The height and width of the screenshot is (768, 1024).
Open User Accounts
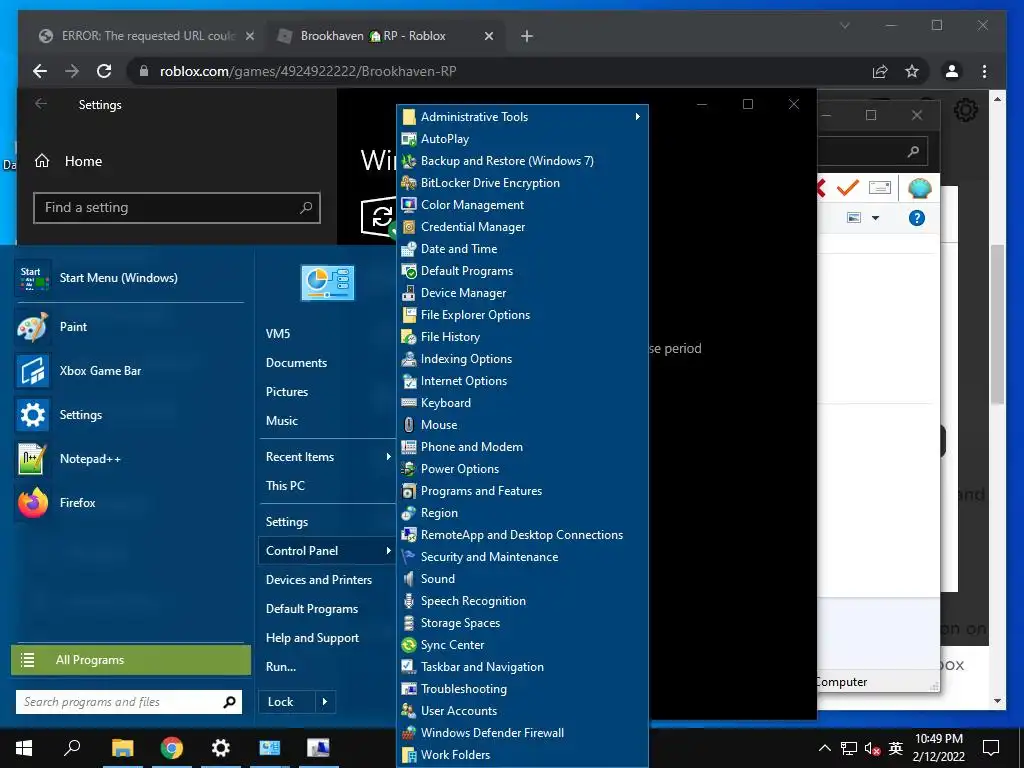(x=522, y=711)
